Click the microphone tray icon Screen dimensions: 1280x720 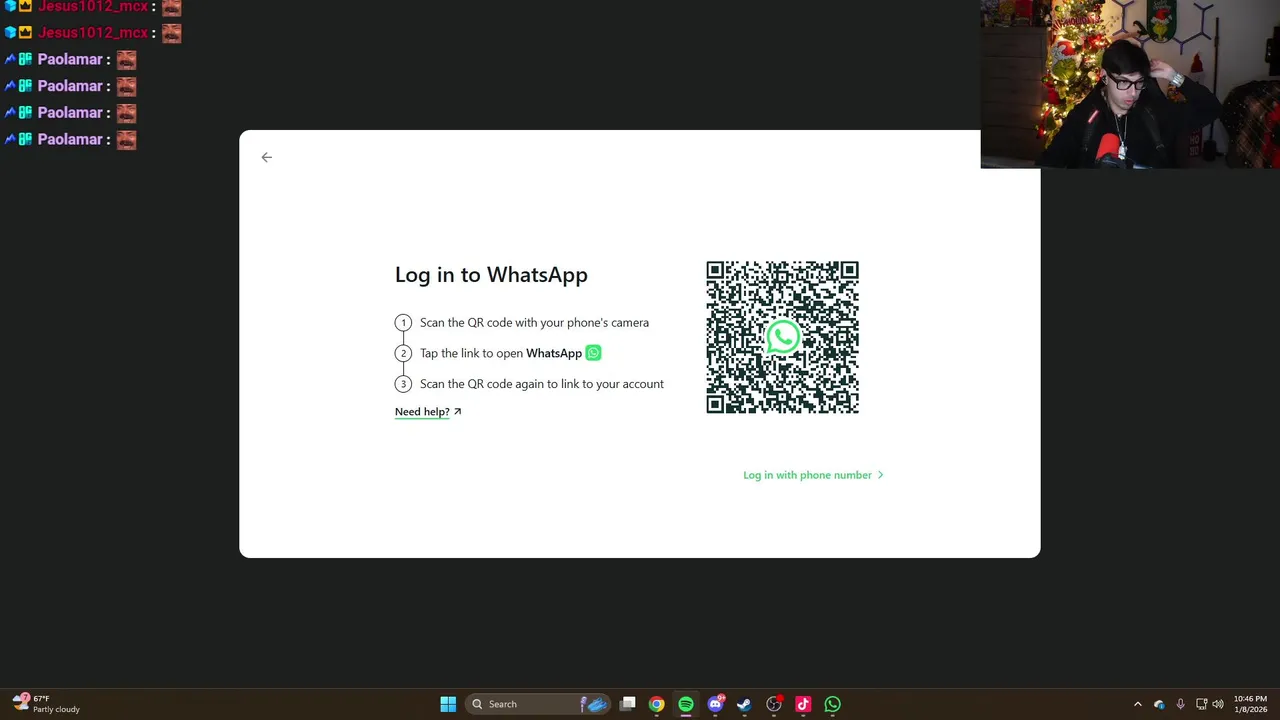(1180, 704)
